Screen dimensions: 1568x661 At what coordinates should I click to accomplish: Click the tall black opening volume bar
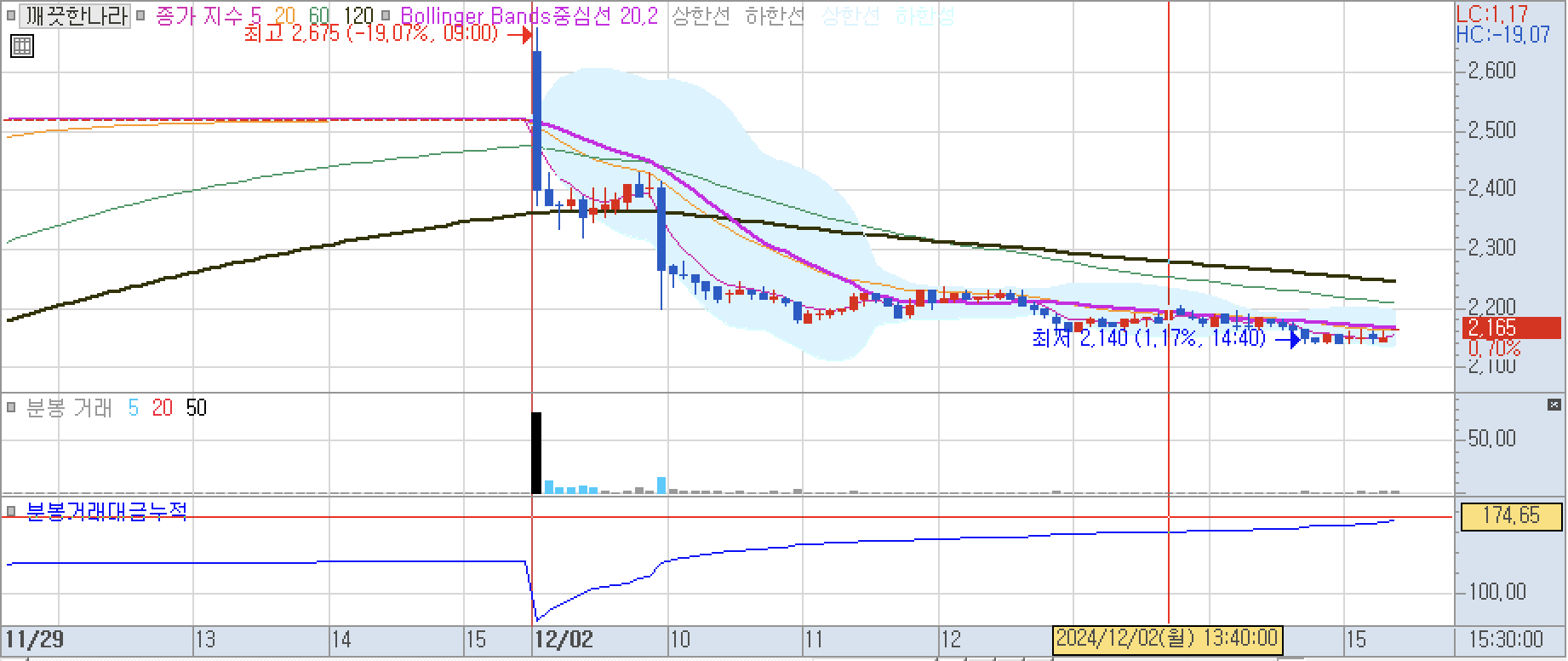536,452
